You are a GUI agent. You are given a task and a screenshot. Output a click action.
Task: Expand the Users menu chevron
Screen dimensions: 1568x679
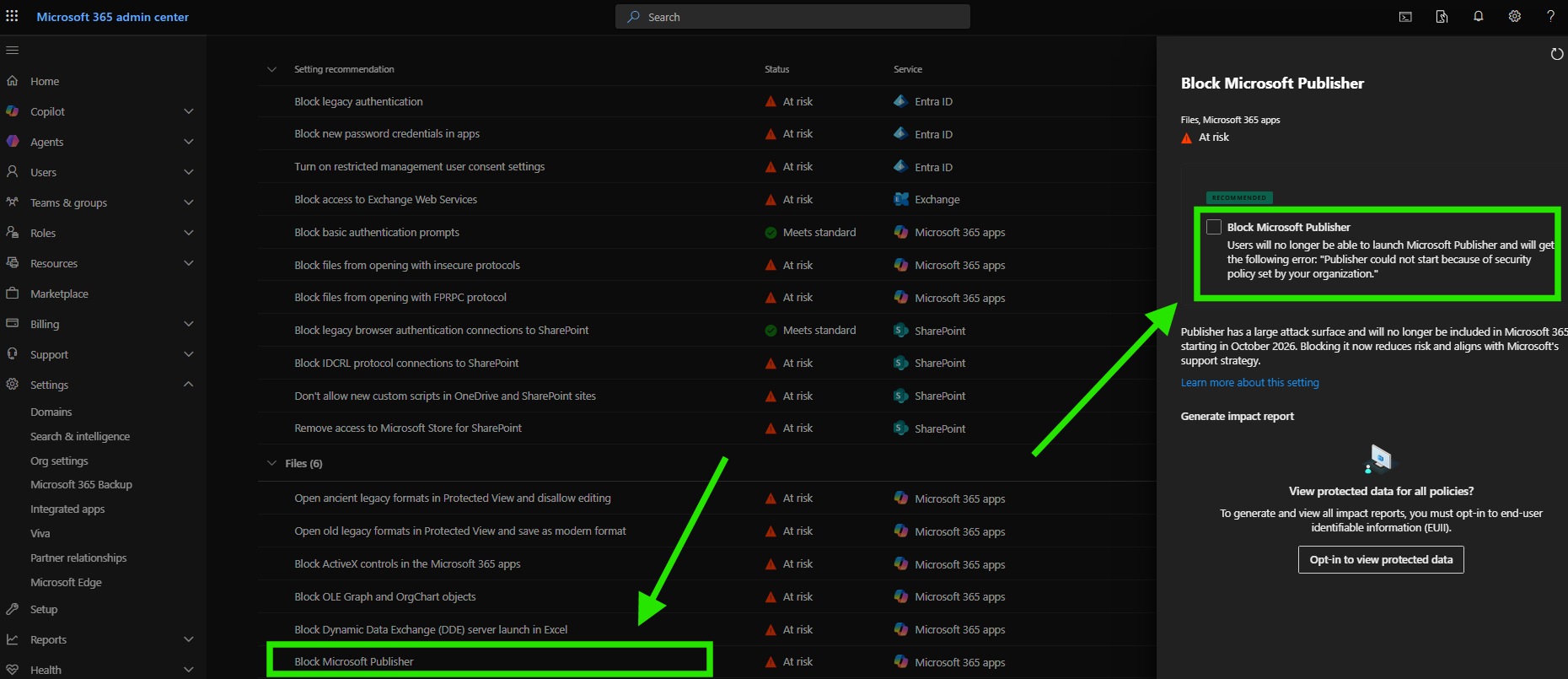click(189, 172)
